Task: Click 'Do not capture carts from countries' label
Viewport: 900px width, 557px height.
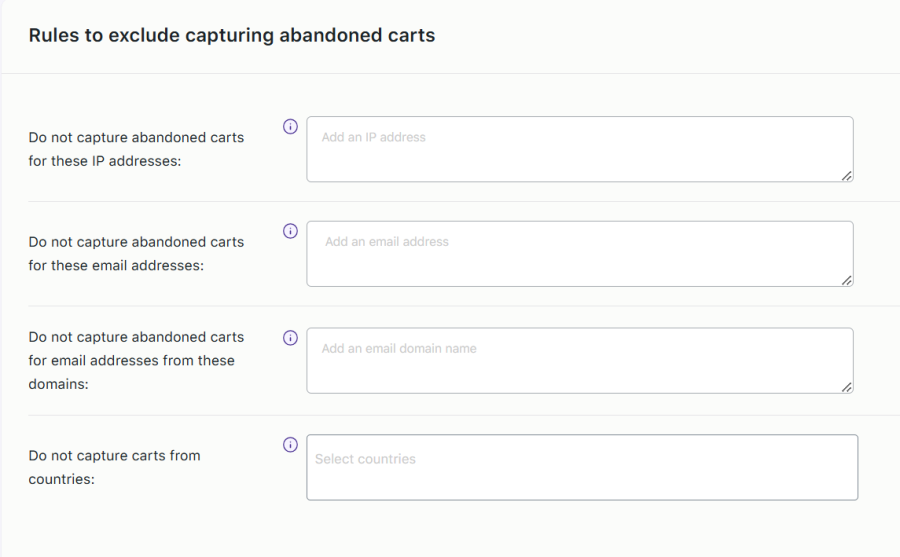Action: coord(114,467)
